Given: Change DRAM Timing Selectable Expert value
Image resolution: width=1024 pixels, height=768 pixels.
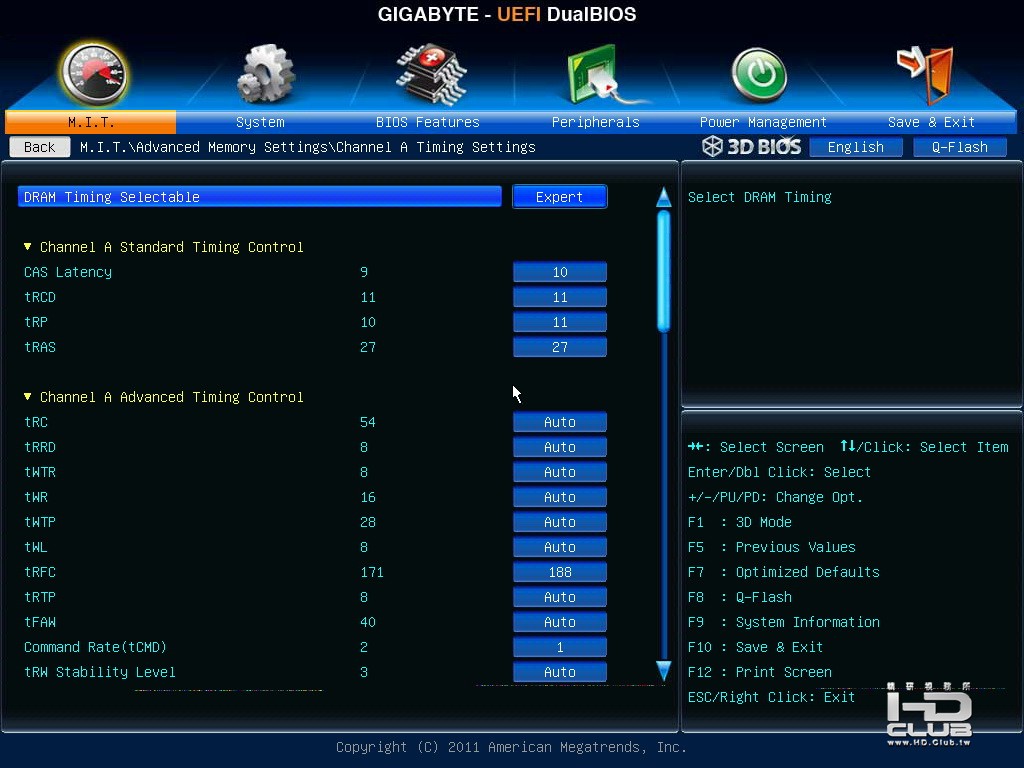Looking at the screenshot, I should tap(560, 197).
